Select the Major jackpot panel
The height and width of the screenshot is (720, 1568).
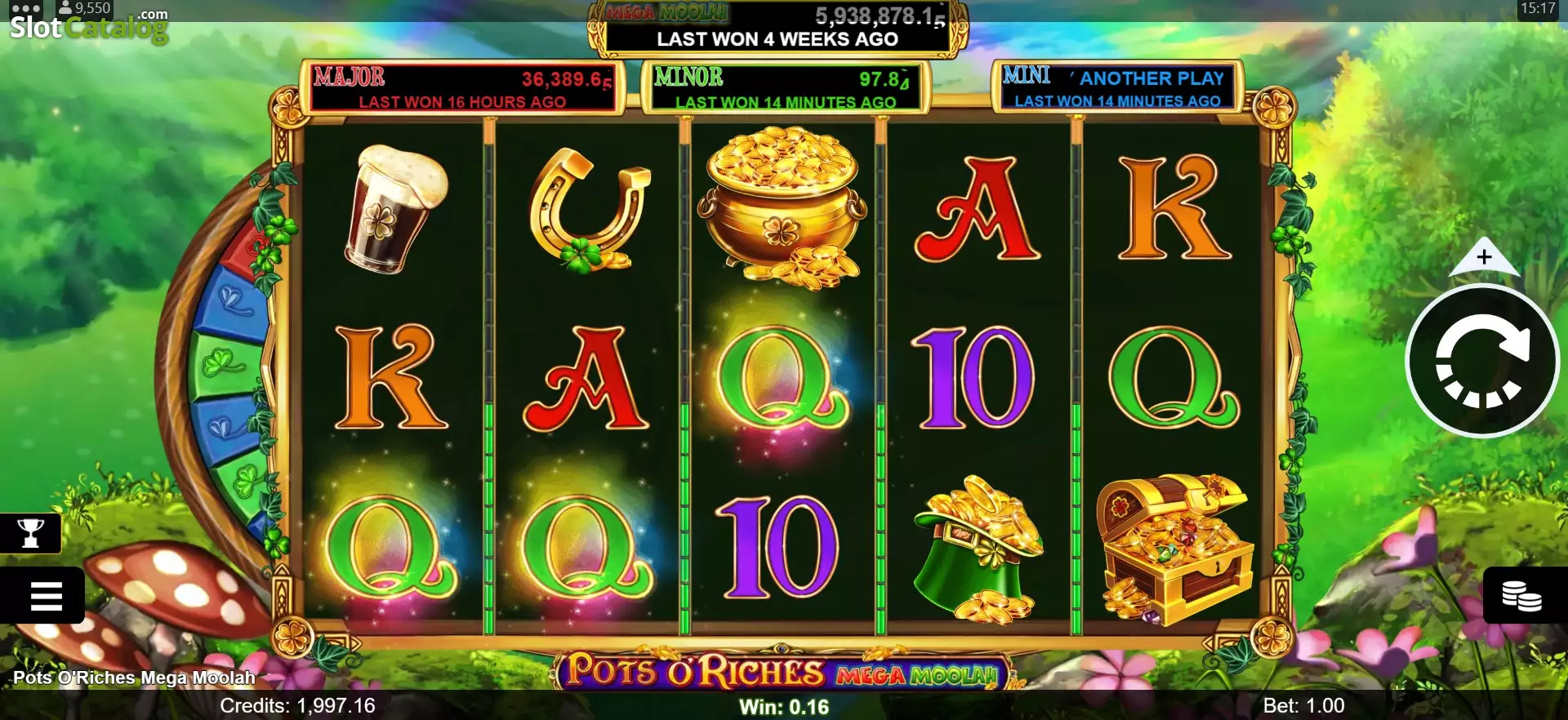tap(463, 87)
